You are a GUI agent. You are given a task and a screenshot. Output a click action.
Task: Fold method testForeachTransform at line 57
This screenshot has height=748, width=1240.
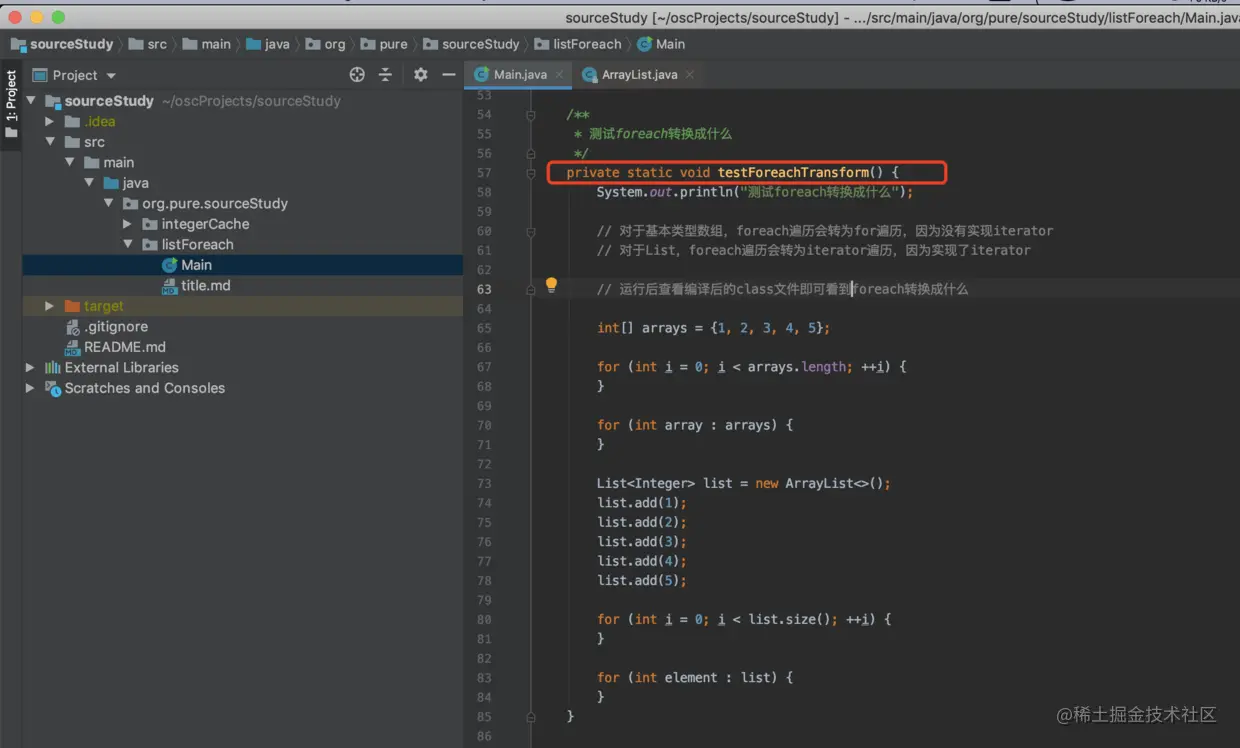(x=531, y=173)
